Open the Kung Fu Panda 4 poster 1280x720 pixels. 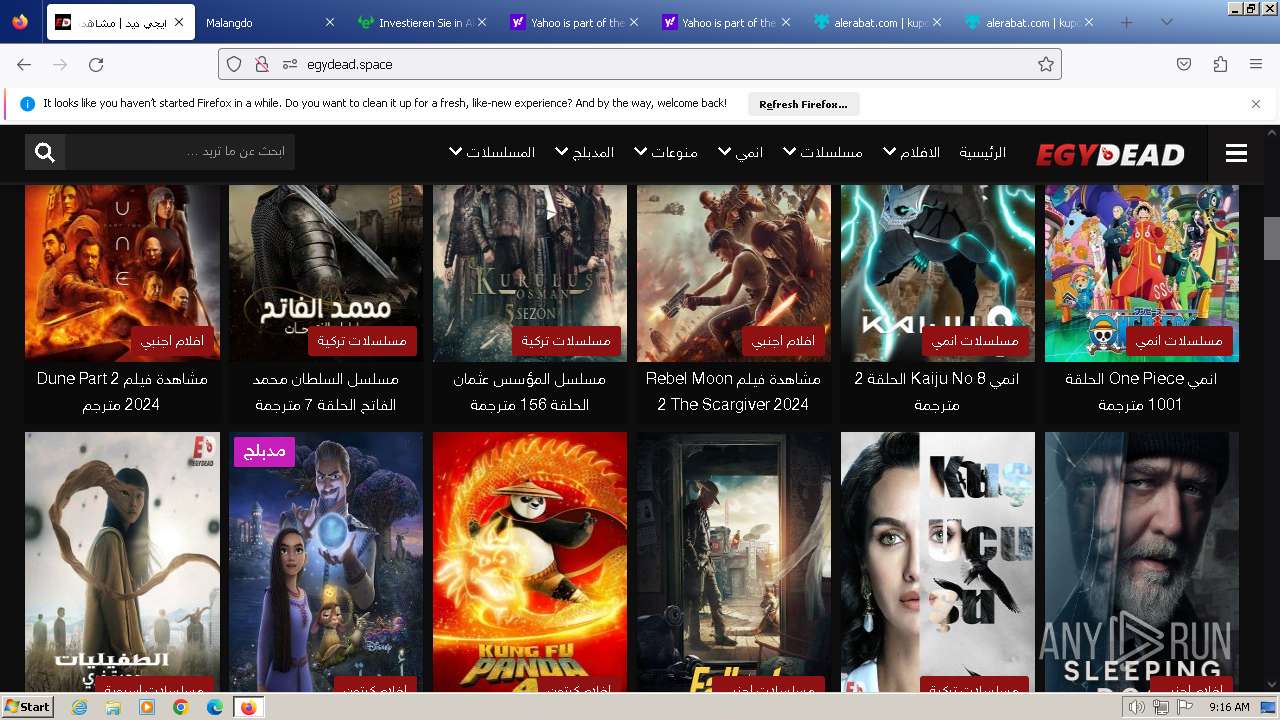point(530,562)
